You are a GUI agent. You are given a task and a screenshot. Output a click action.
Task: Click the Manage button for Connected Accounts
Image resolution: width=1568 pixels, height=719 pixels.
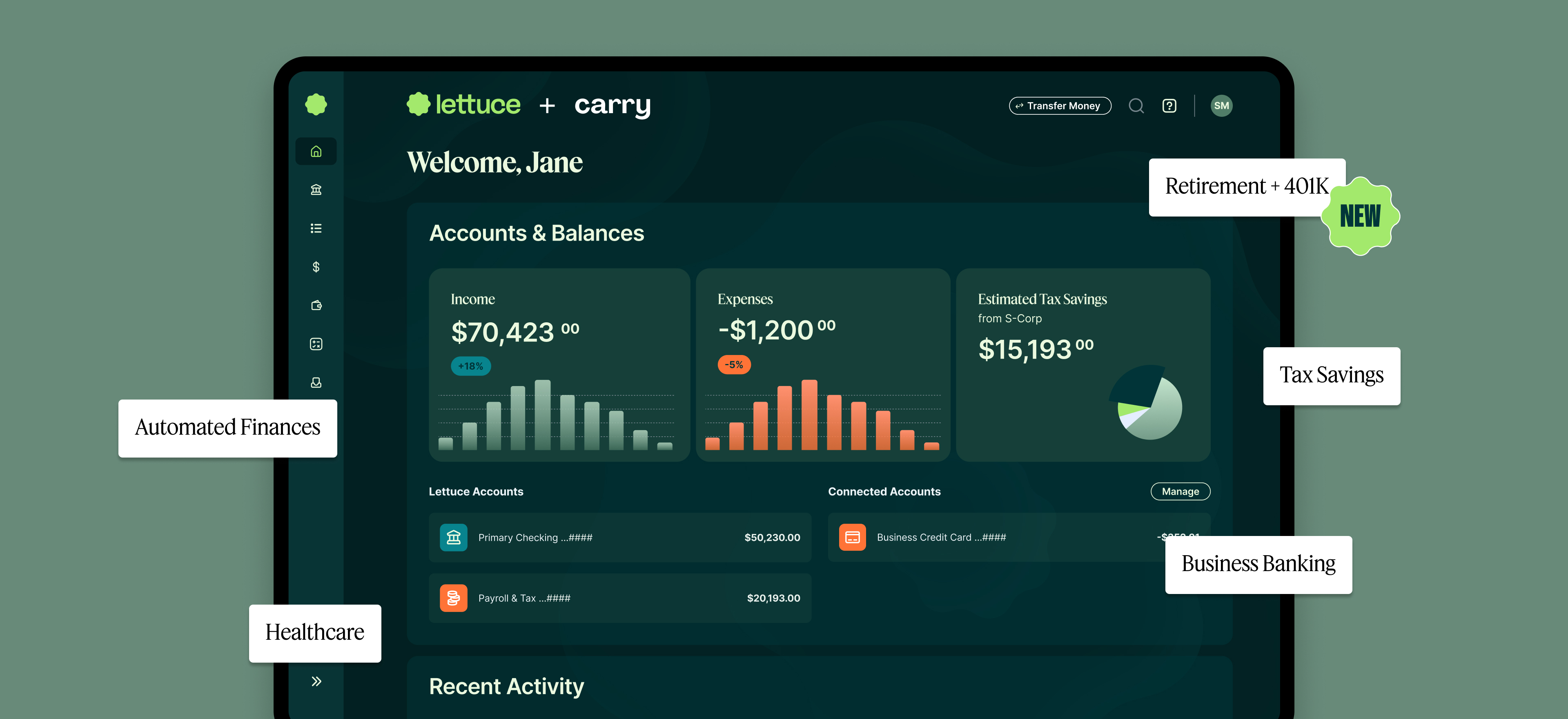[x=1180, y=491]
